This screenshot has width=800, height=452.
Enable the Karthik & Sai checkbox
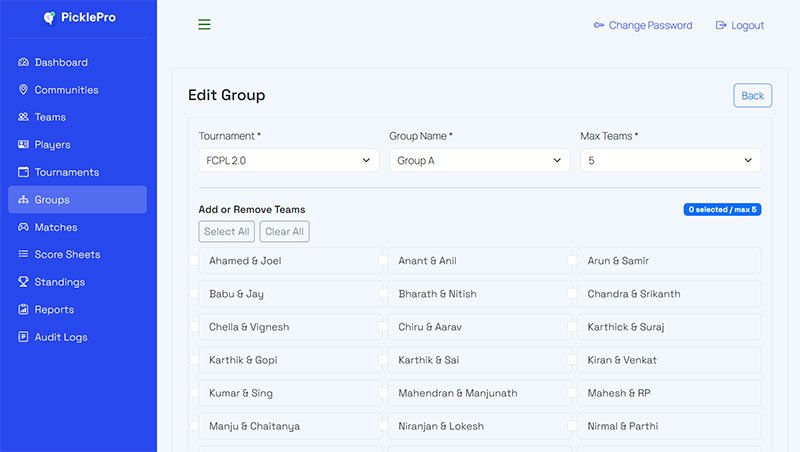click(383, 360)
